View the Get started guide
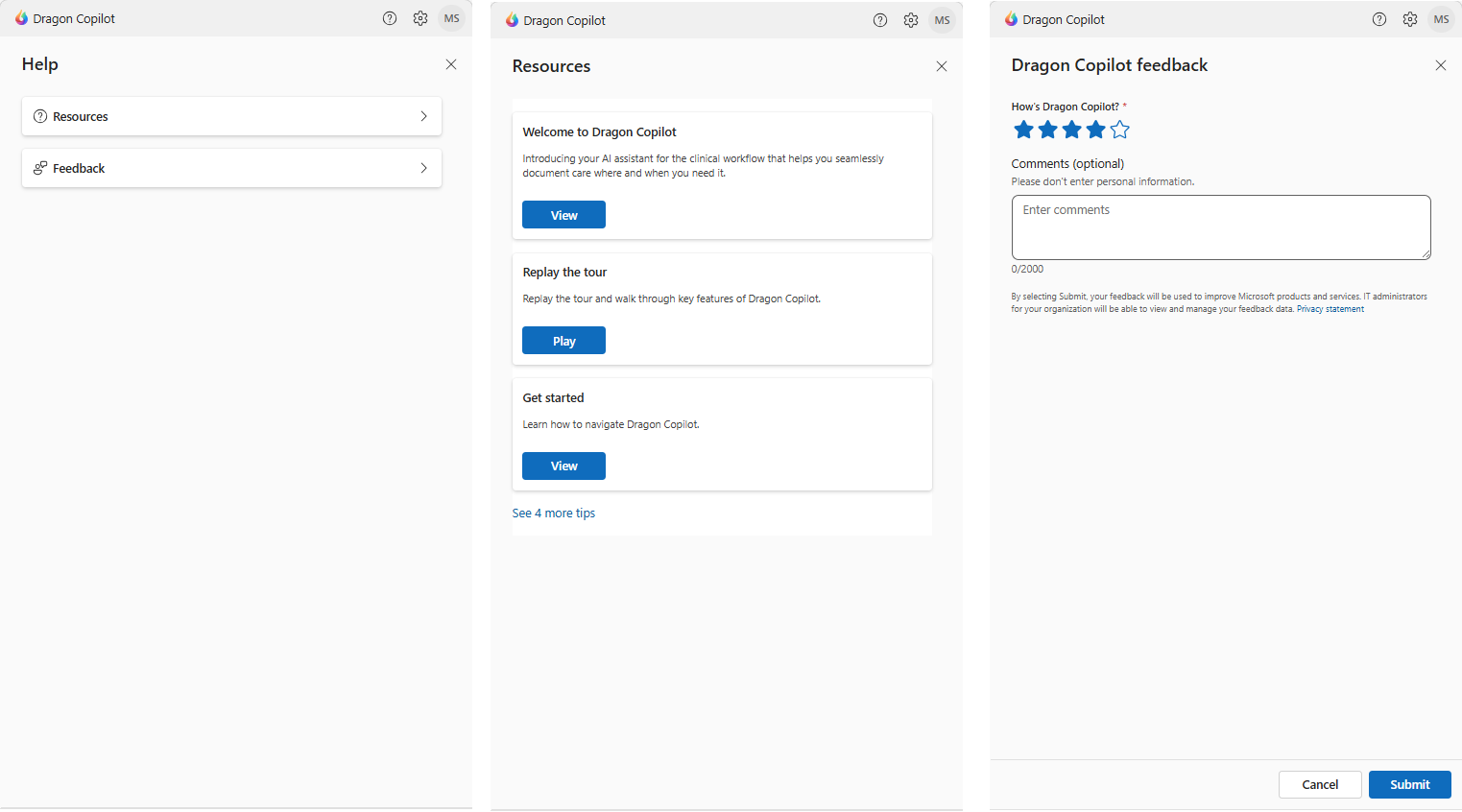Screen dimensions: 1462x812 click(563, 466)
